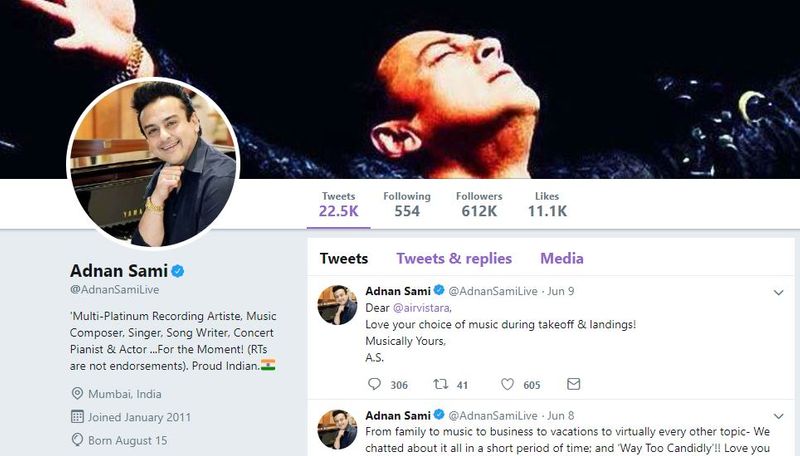Image resolution: width=800 pixels, height=456 pixels.
Task: Click the location pin icon near Mumbai
Action: (77, 394)
